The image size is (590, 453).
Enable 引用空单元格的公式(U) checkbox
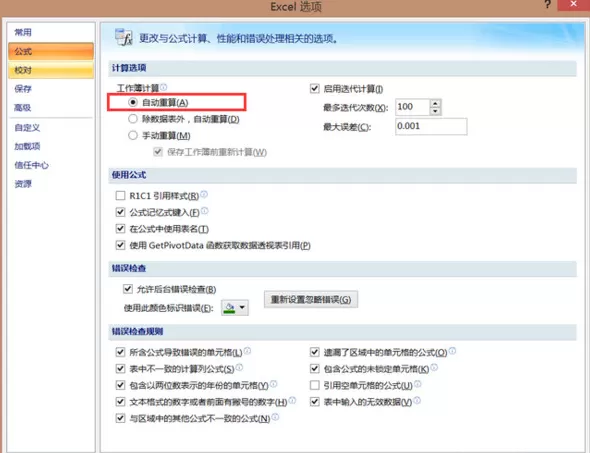pyautogui.click(x=315, y=385)
